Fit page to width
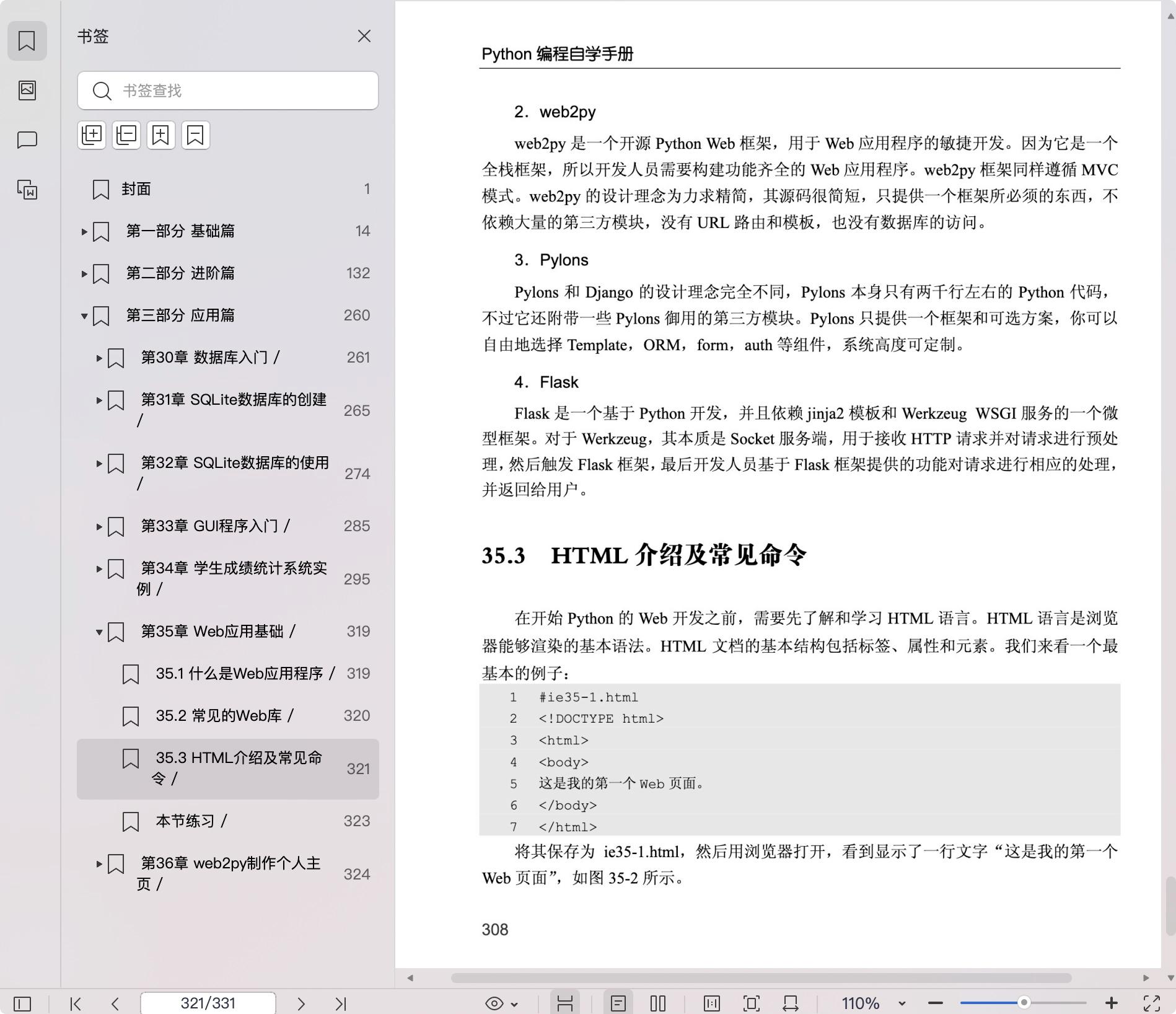The image size is (1176, 1014). click(791, 1003)
